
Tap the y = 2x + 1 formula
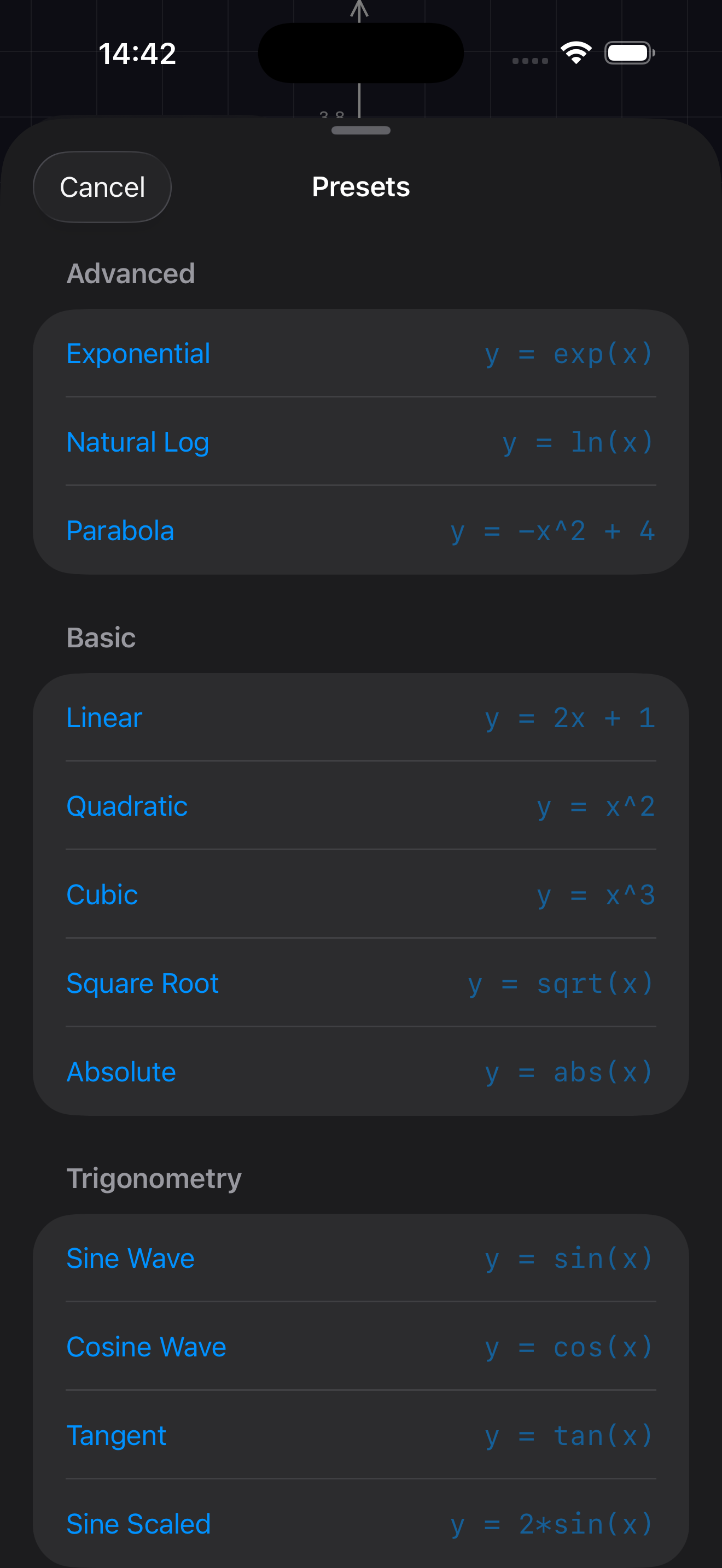click(x=570, y=718)
